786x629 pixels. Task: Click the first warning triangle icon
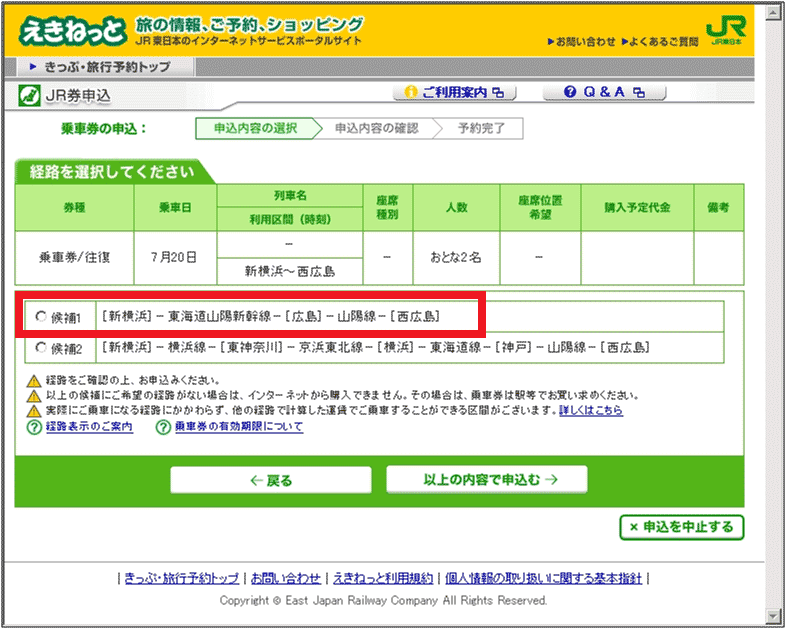(x=34, y=381)
